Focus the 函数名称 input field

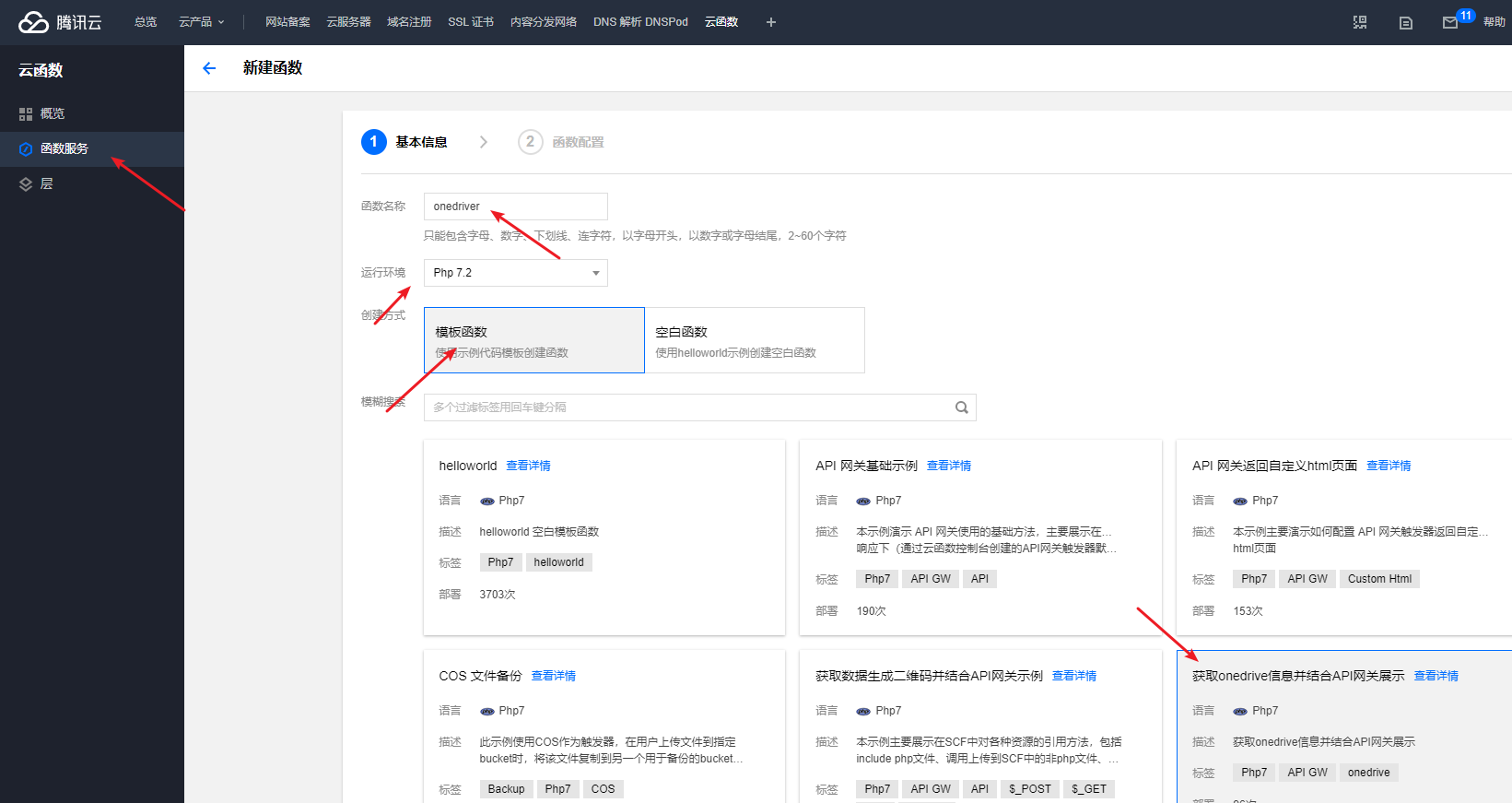click(x=516, y=207)
